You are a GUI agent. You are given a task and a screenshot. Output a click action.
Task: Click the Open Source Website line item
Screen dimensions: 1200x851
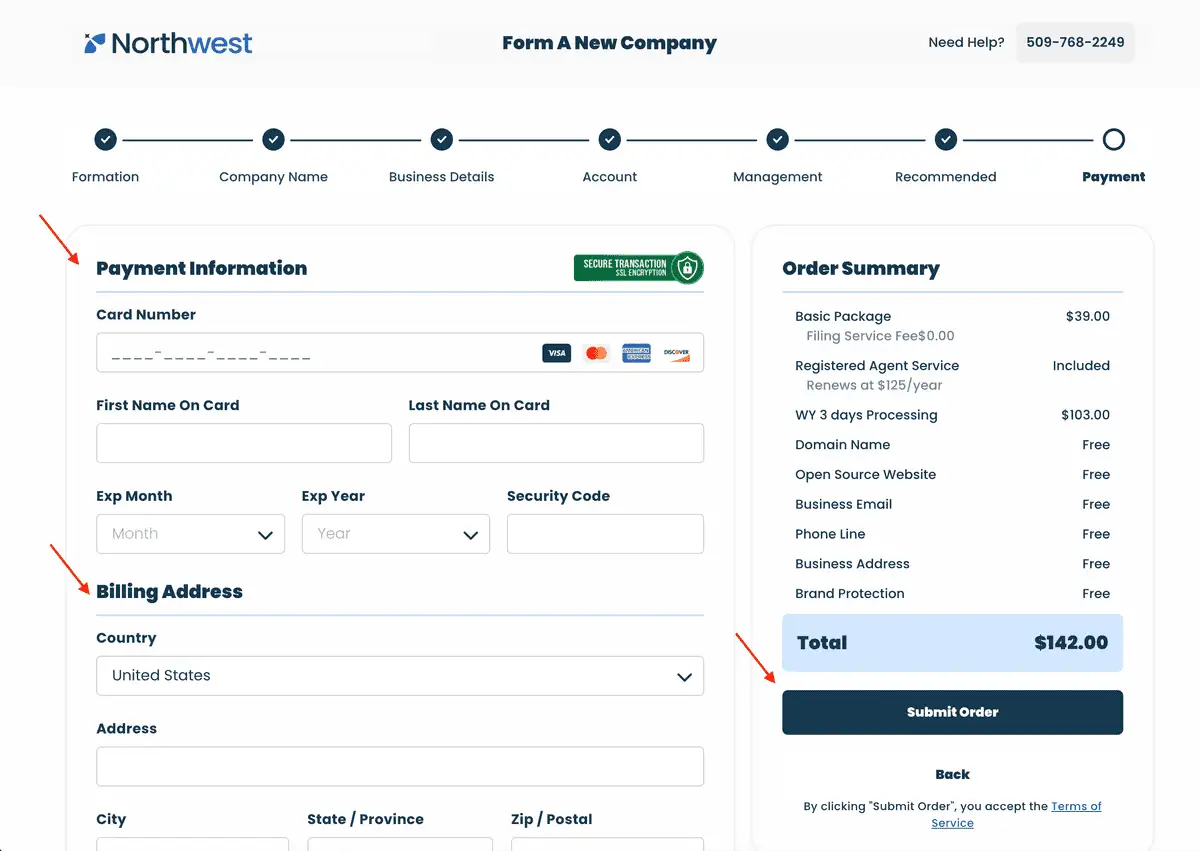click(865, 474)
